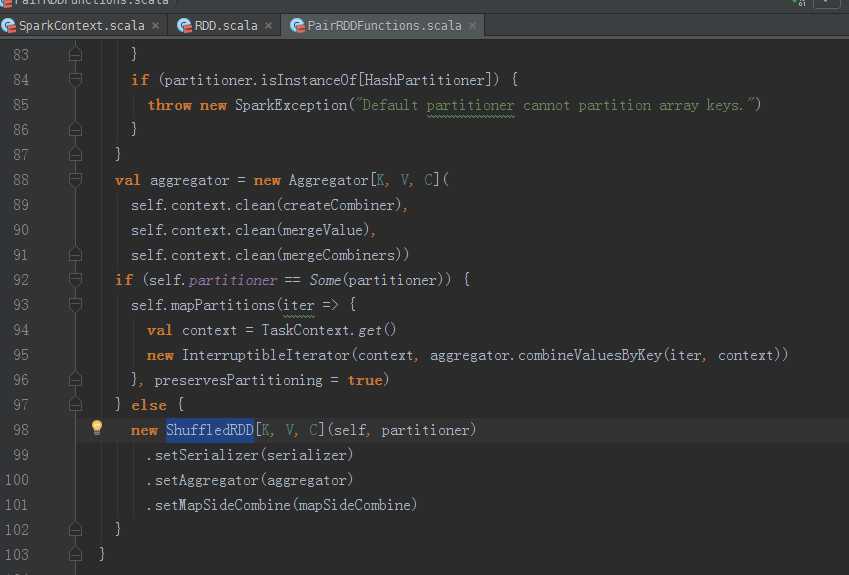Click the Scala file icon on SparkContext.scala tab

coord(9,25)
